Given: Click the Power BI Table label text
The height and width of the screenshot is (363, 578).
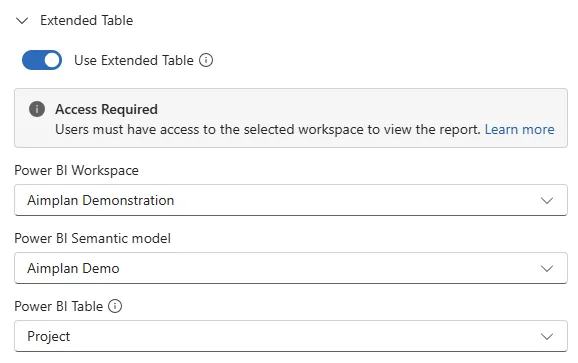Looking at the screenshot, I should [59, 306].
